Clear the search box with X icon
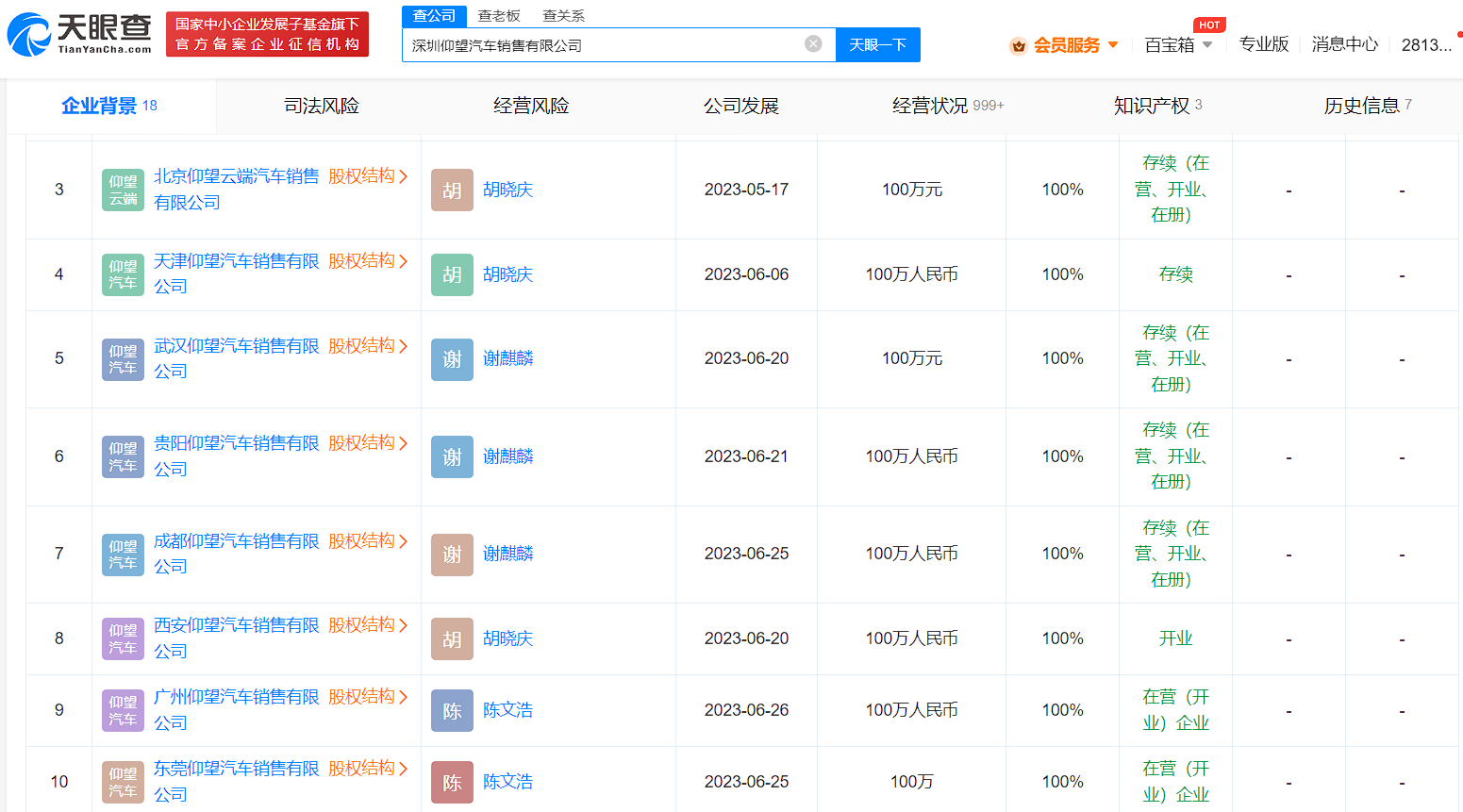Image resolution: width=1463 pixels, height=812 pixels. coord(813,43)
